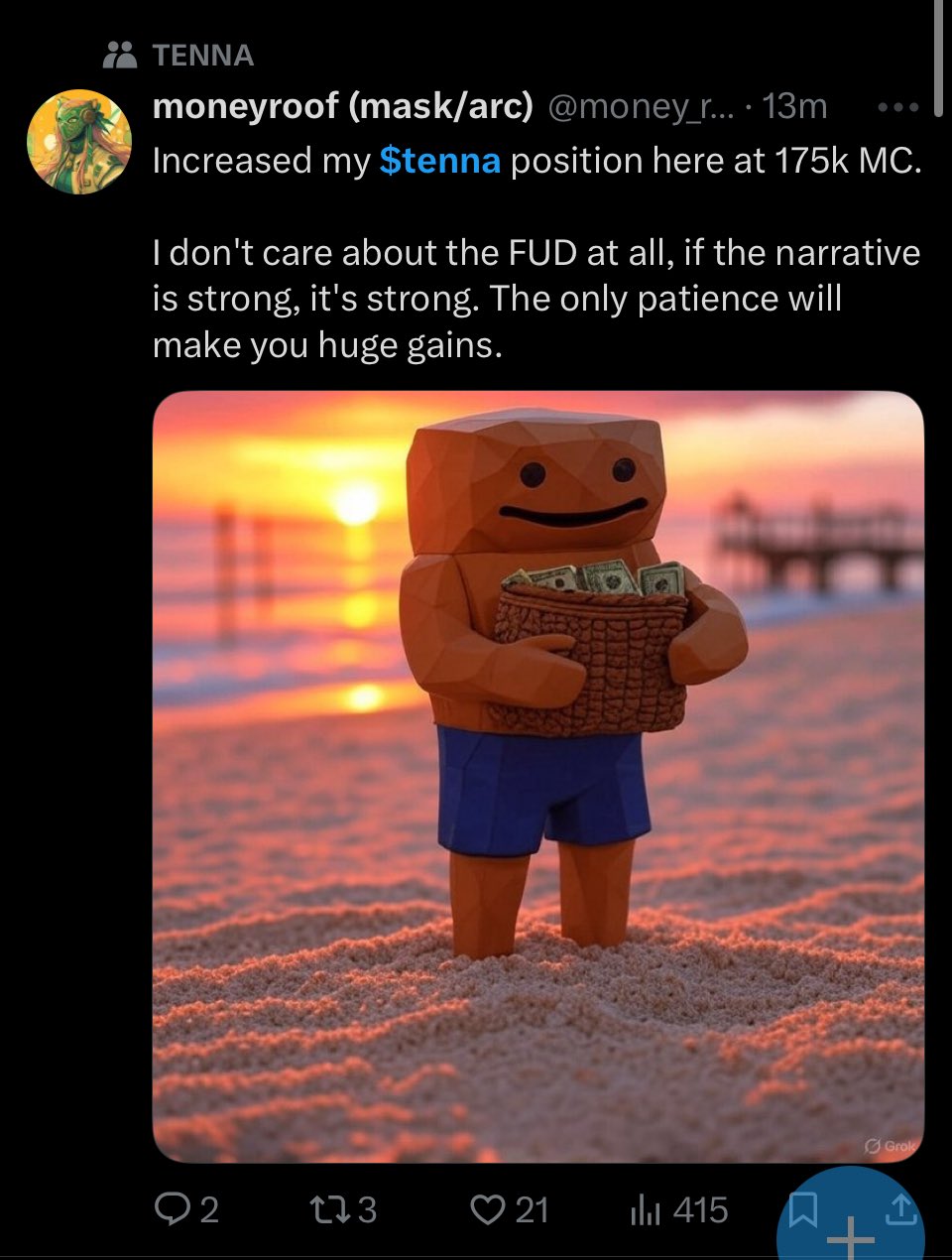The height and width of the screenshot is (1260, 952).
Task: Toggle the bookmark icon on this post
Action: click(x=801, y=1208)
